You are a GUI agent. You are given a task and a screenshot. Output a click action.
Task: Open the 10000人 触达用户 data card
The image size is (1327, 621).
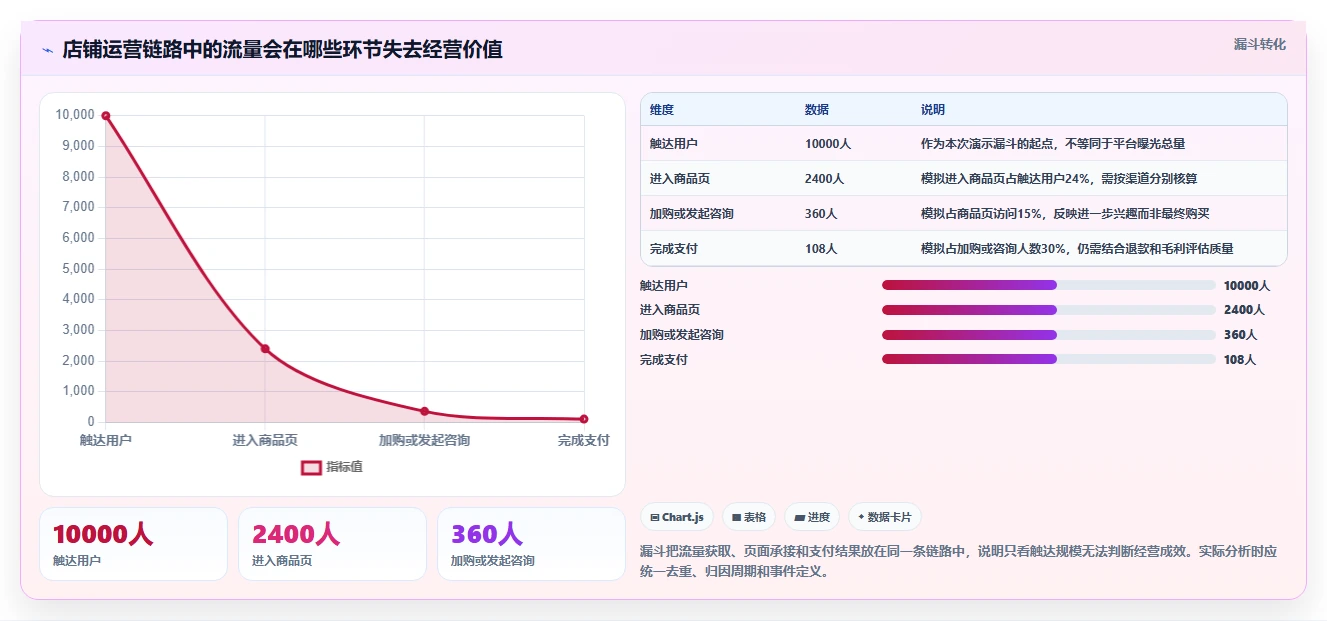click(134, 544)
